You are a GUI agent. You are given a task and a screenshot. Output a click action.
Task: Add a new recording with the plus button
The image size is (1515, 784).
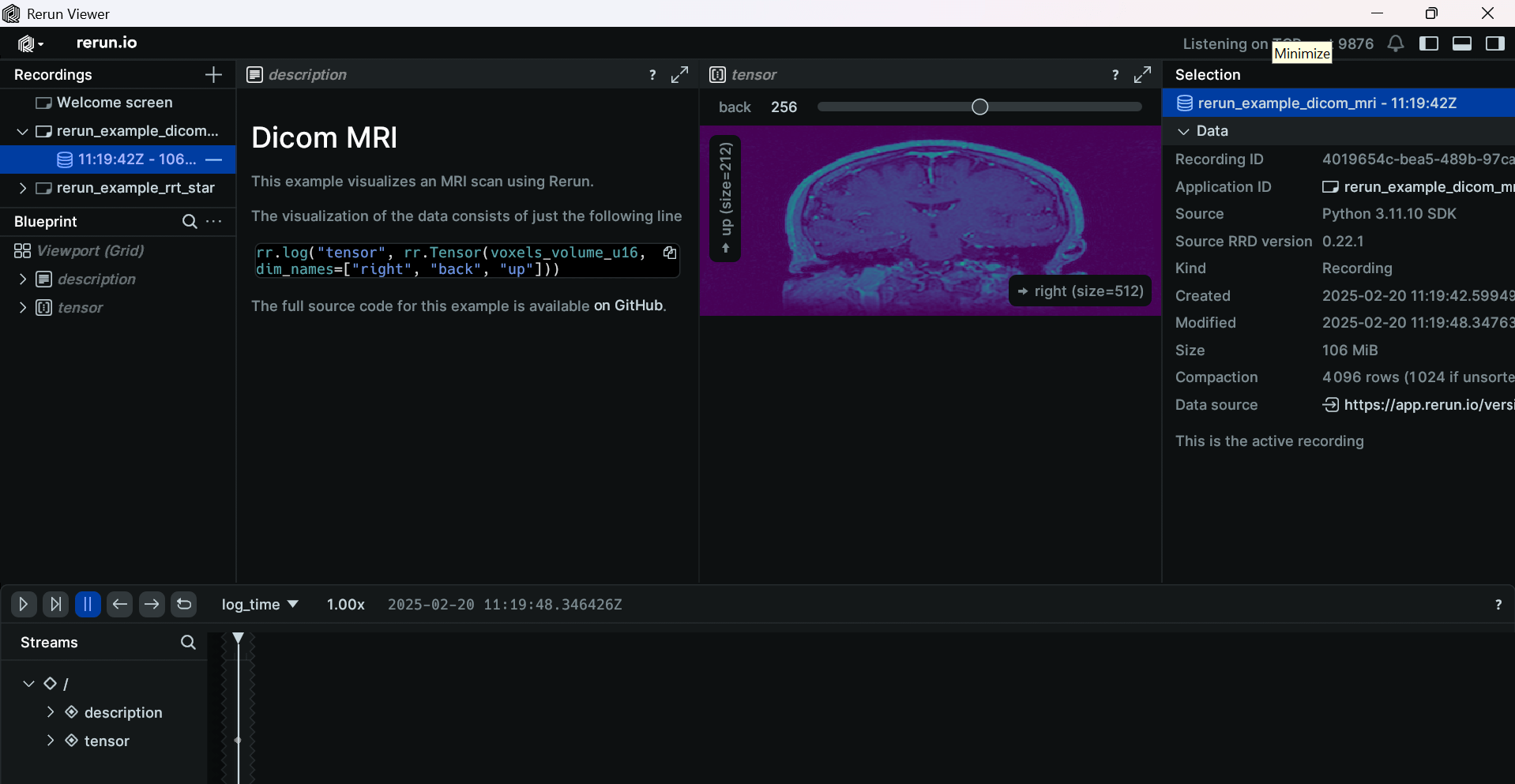click(212, 74)
